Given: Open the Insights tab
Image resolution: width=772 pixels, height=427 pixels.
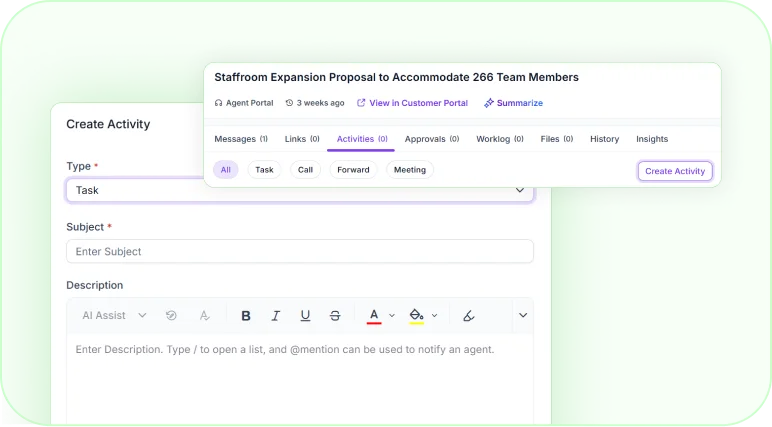Looking at the screenshot, I should pos(652,139).
